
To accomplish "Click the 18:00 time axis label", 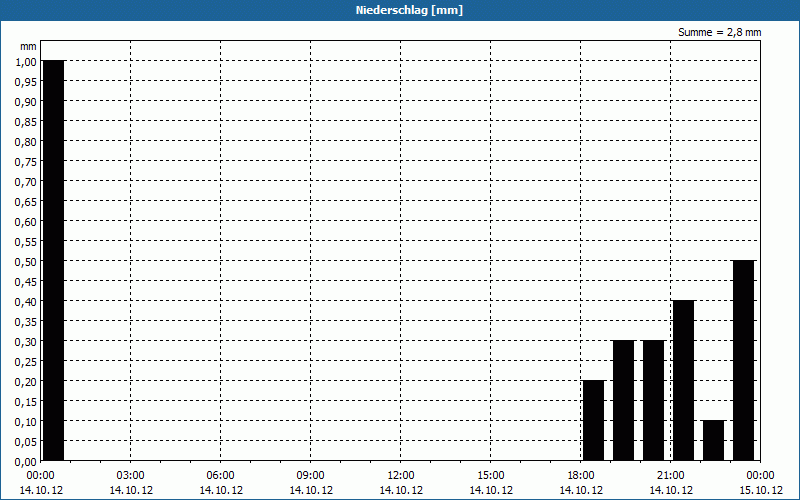I will pos(581,476).
